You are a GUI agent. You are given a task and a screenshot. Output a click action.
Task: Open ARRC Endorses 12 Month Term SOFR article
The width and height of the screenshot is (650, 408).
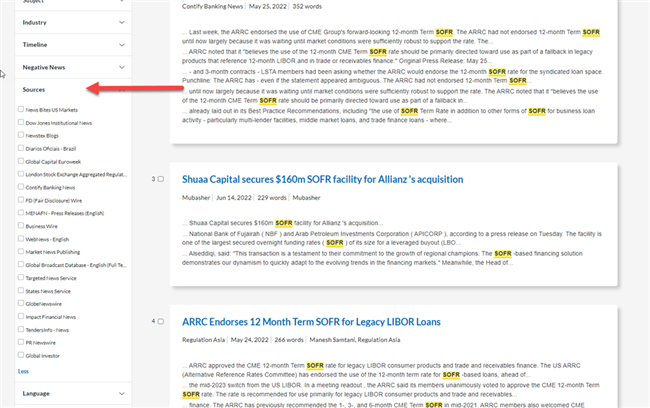(311, 322)
